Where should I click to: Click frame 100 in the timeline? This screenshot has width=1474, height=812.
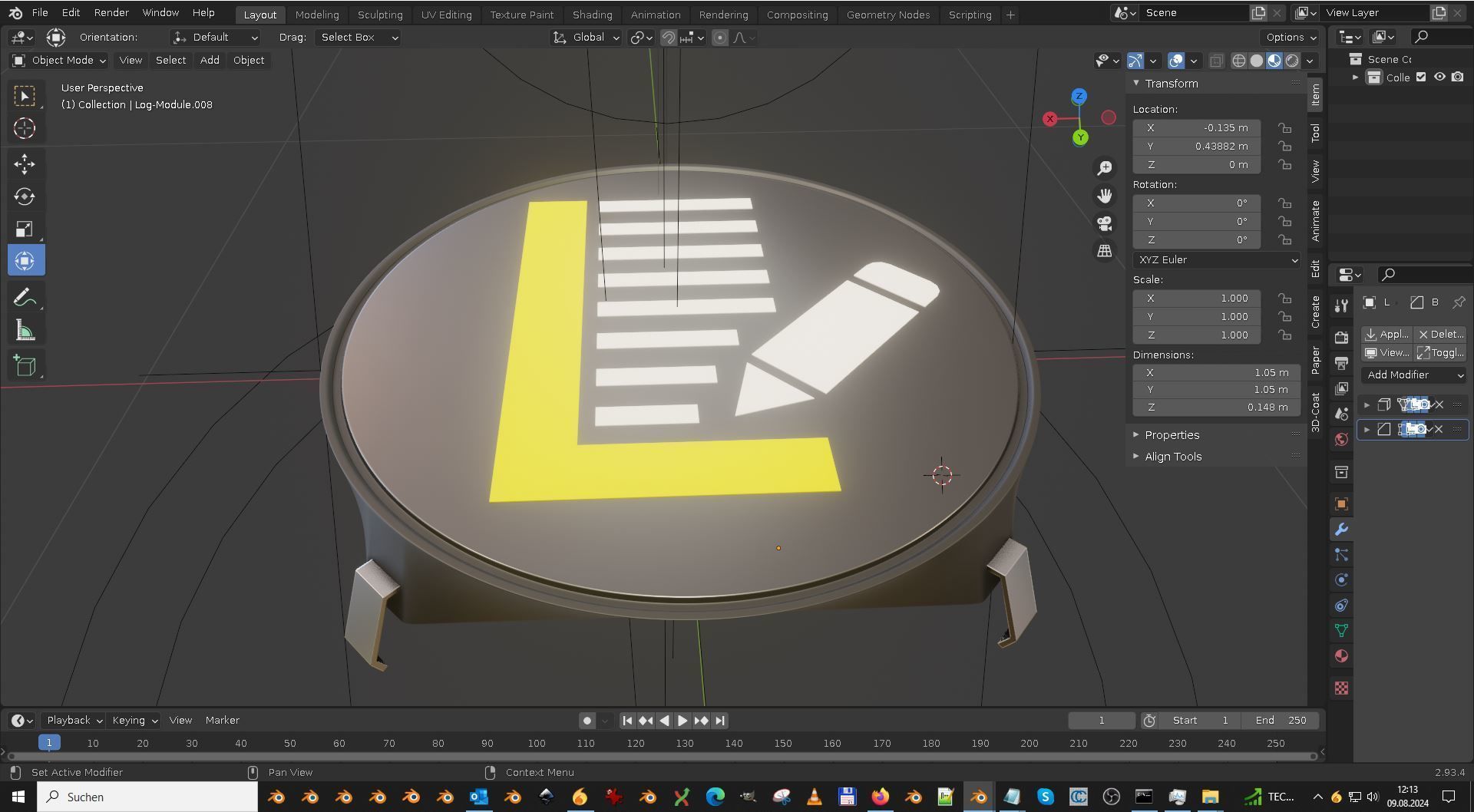pos(537,744)
